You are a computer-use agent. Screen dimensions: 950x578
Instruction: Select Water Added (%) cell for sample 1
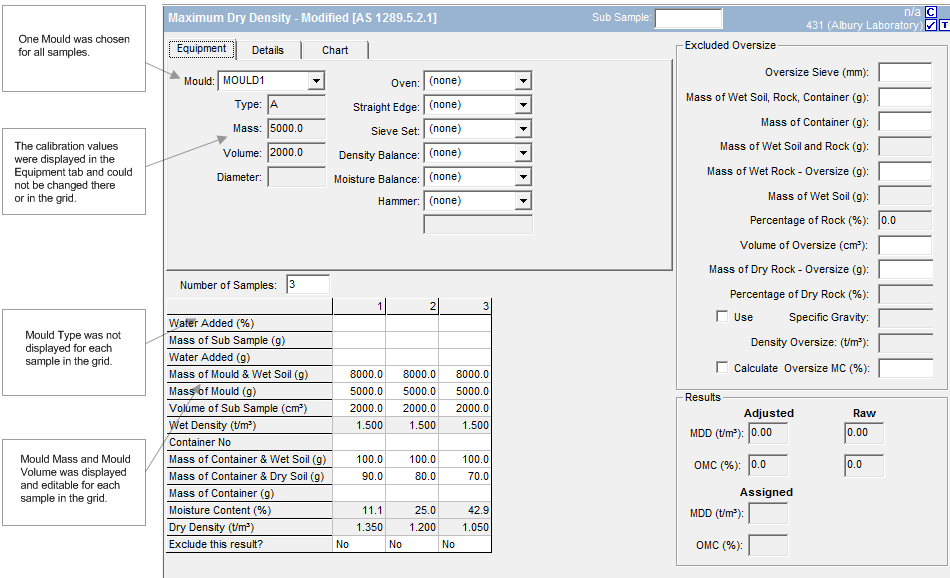(x=359, y=323)
